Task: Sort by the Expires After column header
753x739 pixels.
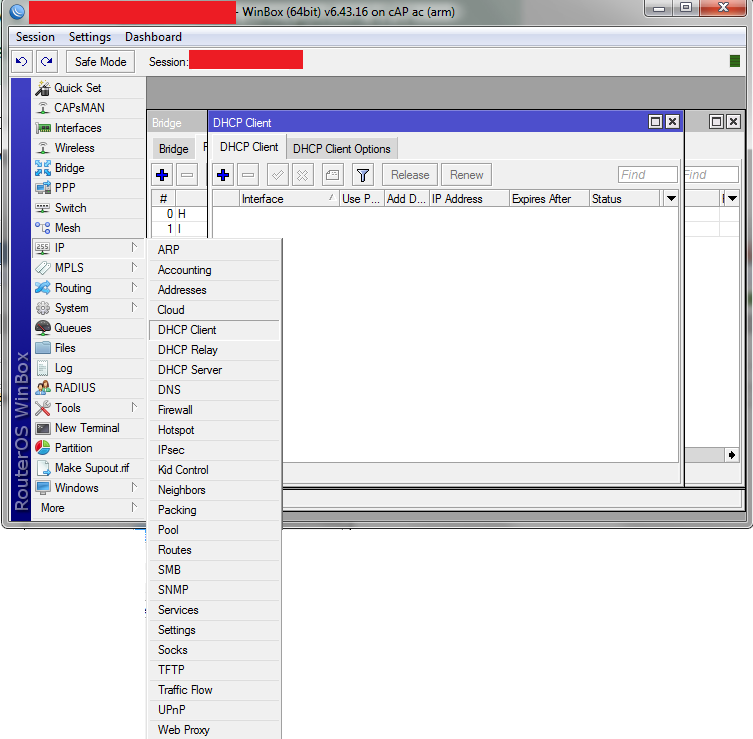Action: (x=549, y=199)
